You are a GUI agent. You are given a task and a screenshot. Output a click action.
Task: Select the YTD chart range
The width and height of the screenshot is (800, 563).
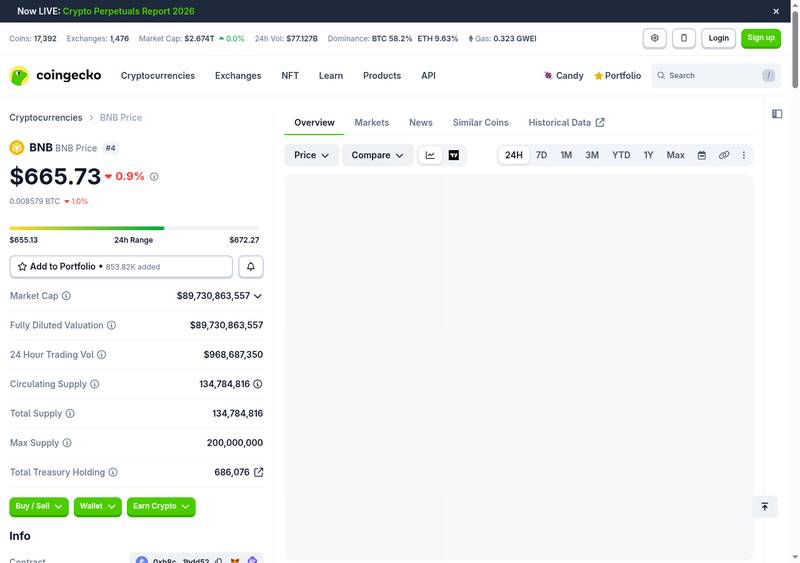pos(621,155)
